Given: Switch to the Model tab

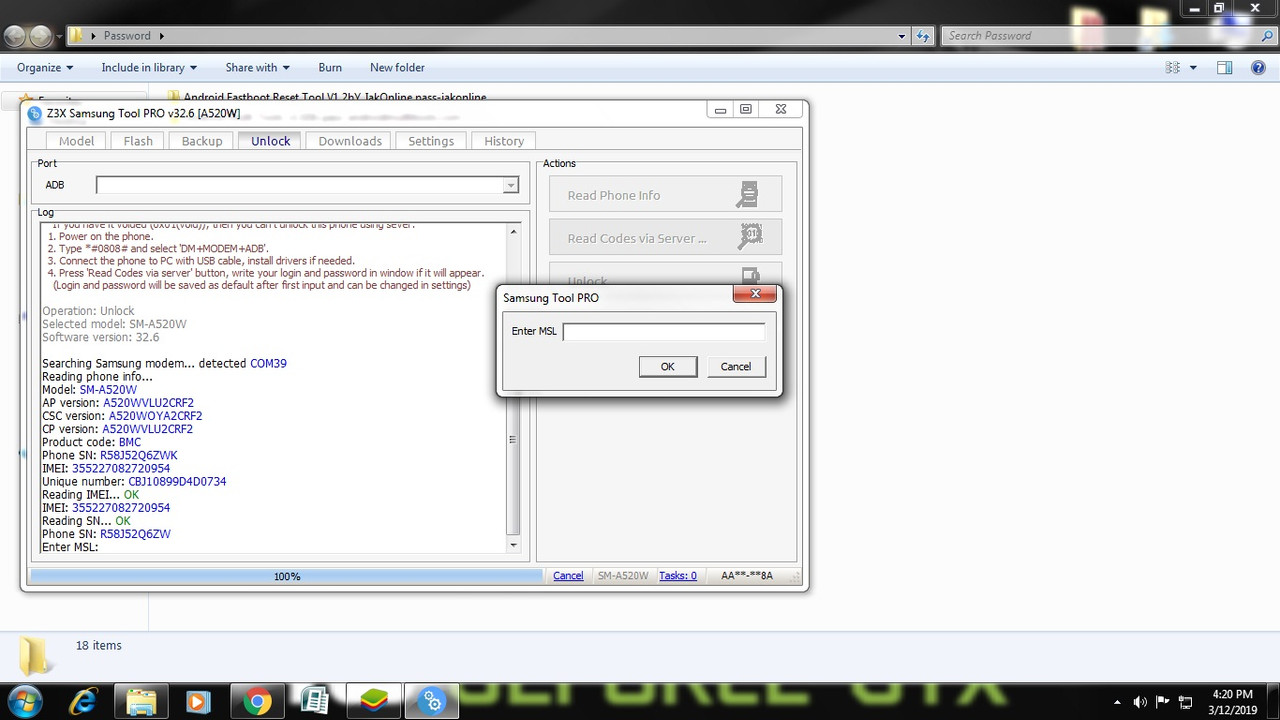Looking at the screenshot, I should [76, 141].
